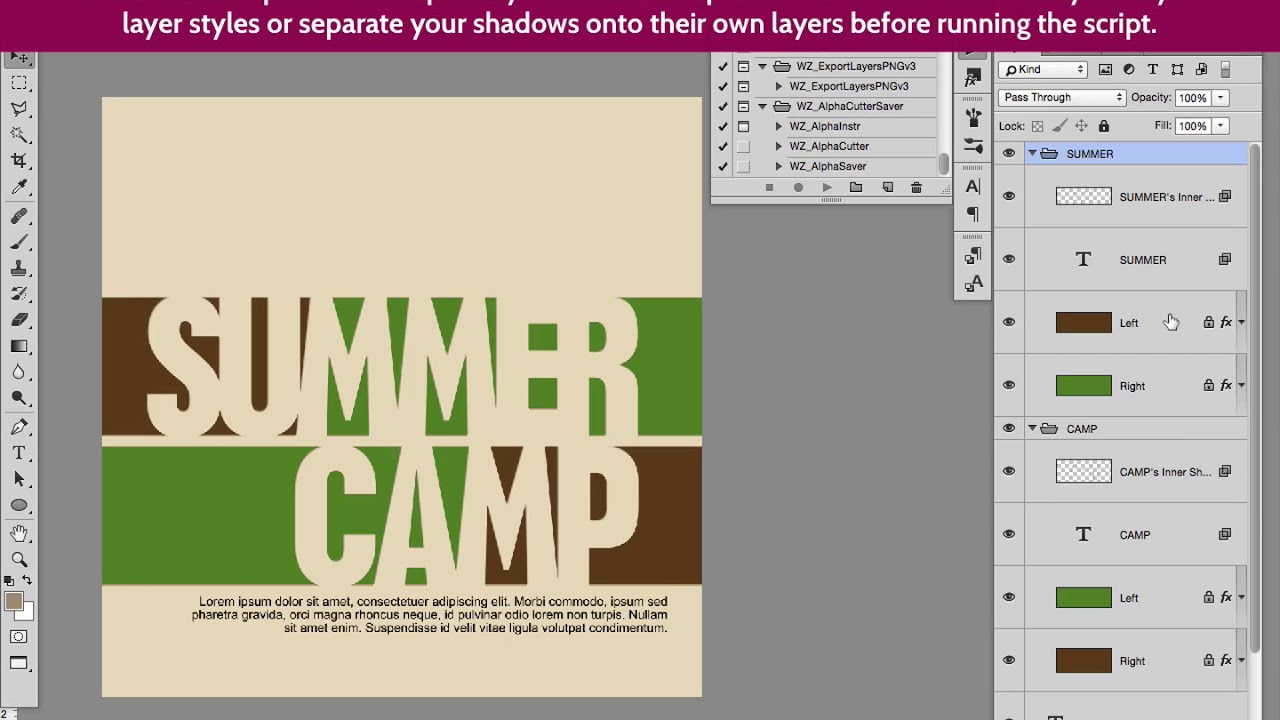Toggle layer filtering switch on/off
The image size is (1280, 720).
pyautogui.click(x=1226, y=70)
